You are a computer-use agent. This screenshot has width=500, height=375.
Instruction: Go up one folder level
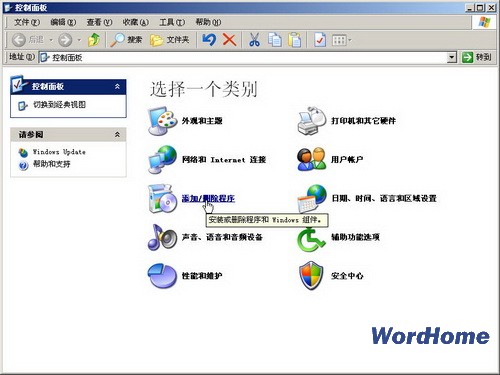pos(94,40)
